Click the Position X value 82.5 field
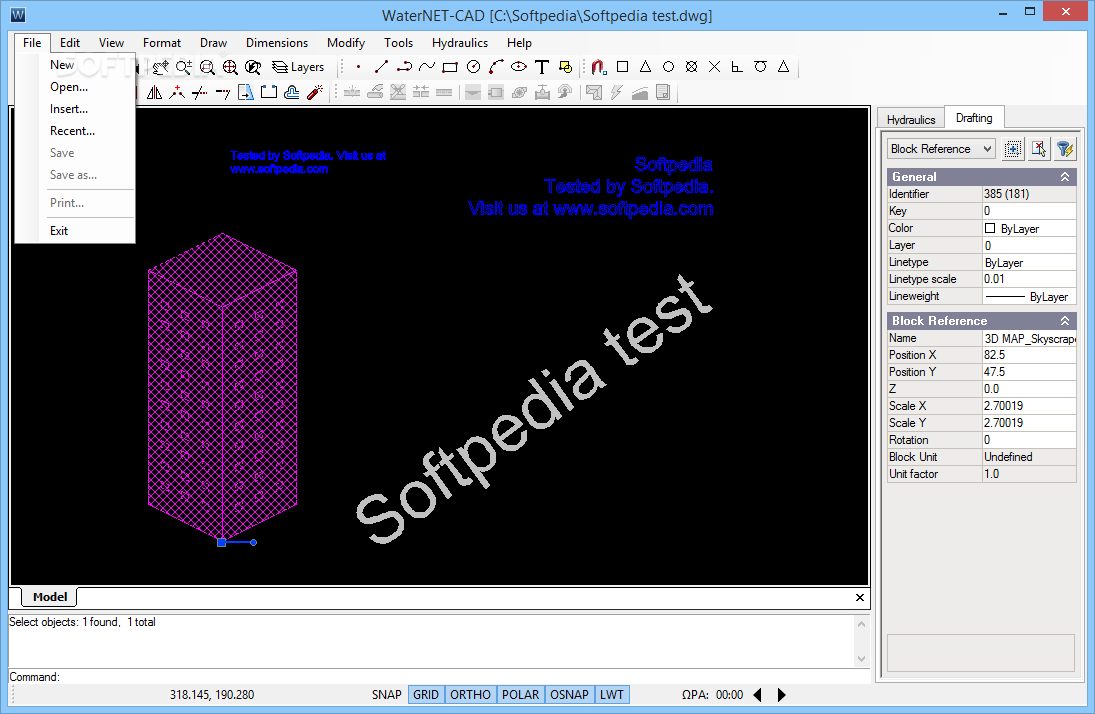1095x714 pixels. click(x=1029, y=355)
